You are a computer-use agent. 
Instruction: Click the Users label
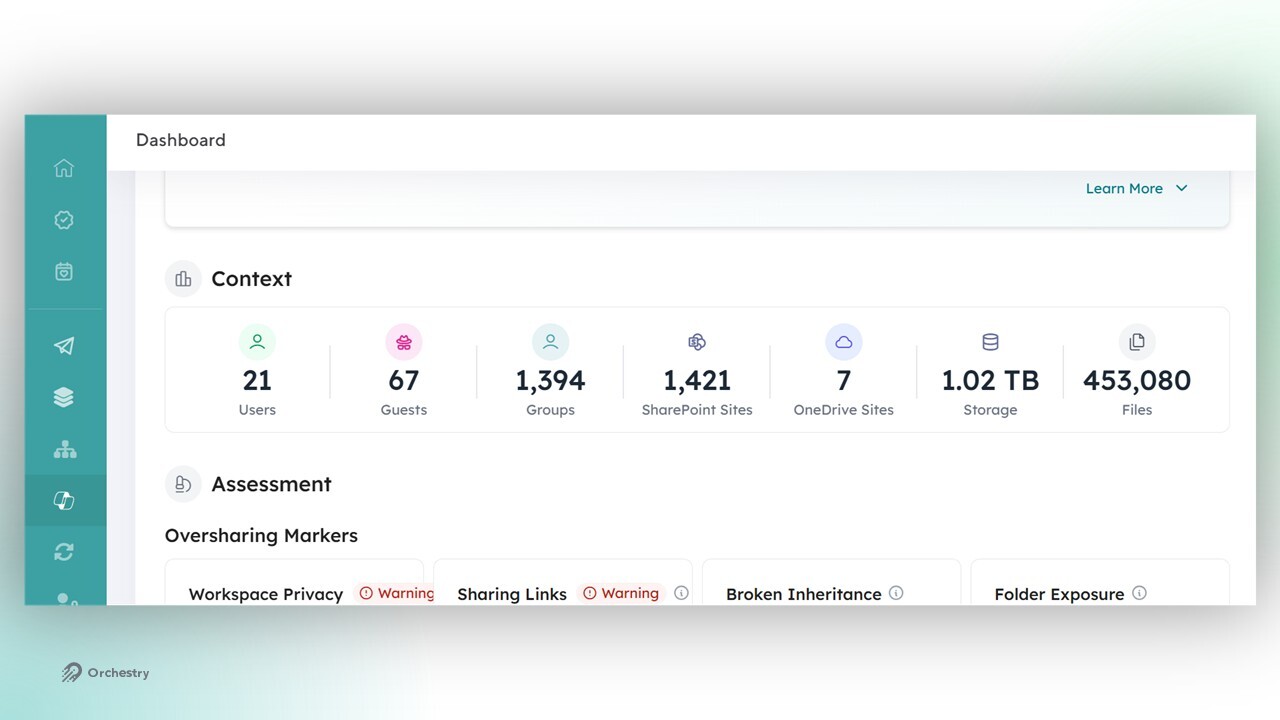(x=257, y=410)
